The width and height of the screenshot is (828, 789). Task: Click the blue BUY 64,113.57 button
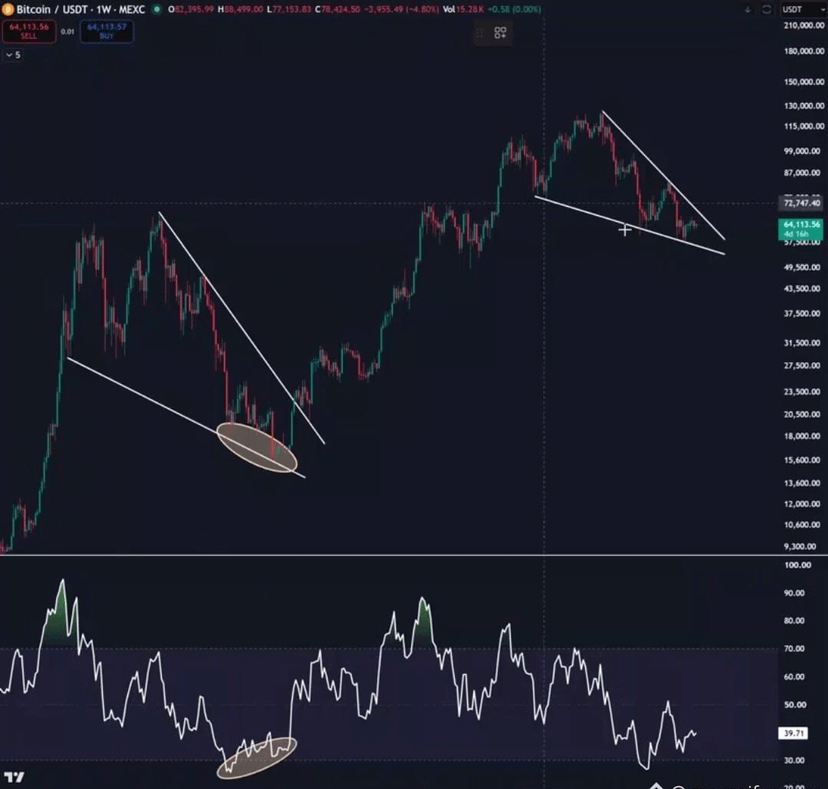click(x=107, y=31)
